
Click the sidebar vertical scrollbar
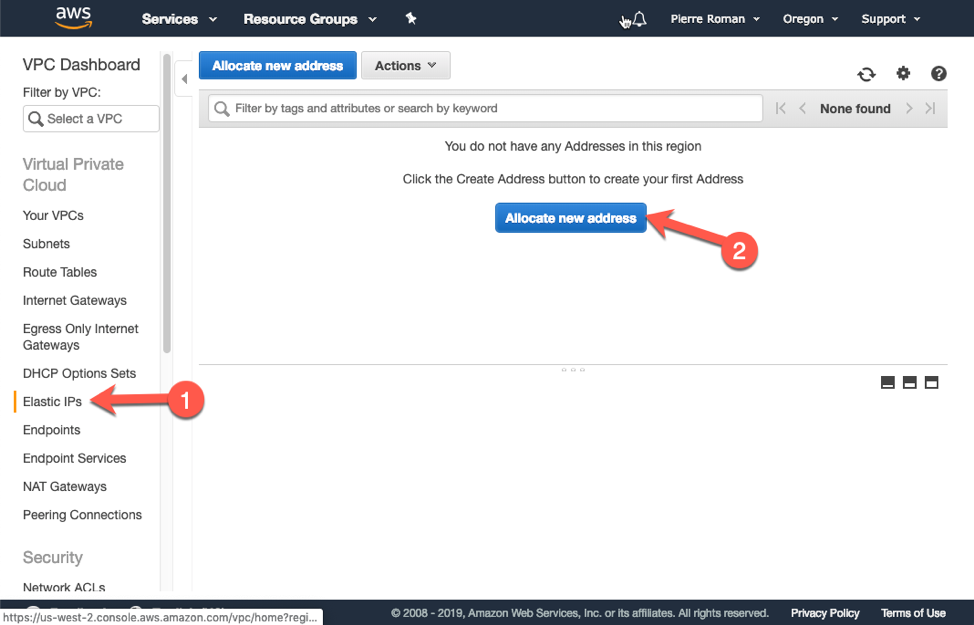[x=166, y=204]
